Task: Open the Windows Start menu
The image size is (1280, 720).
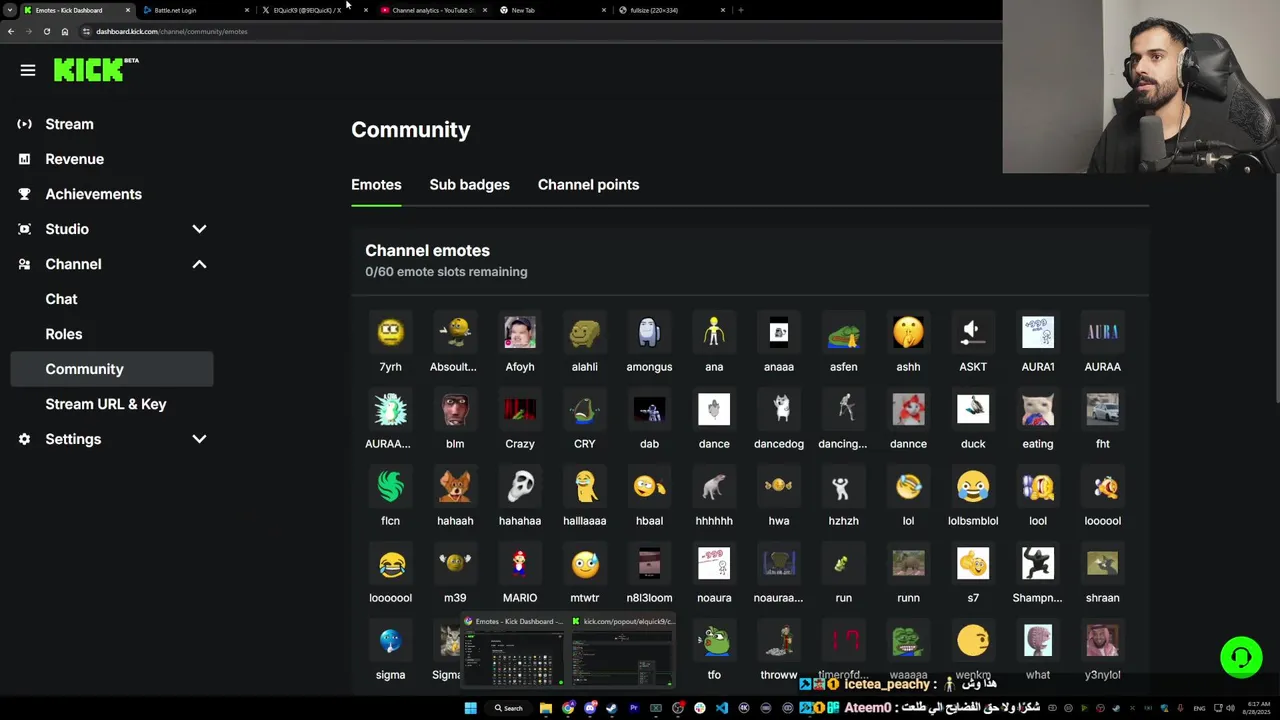Action: coord(470,708)
